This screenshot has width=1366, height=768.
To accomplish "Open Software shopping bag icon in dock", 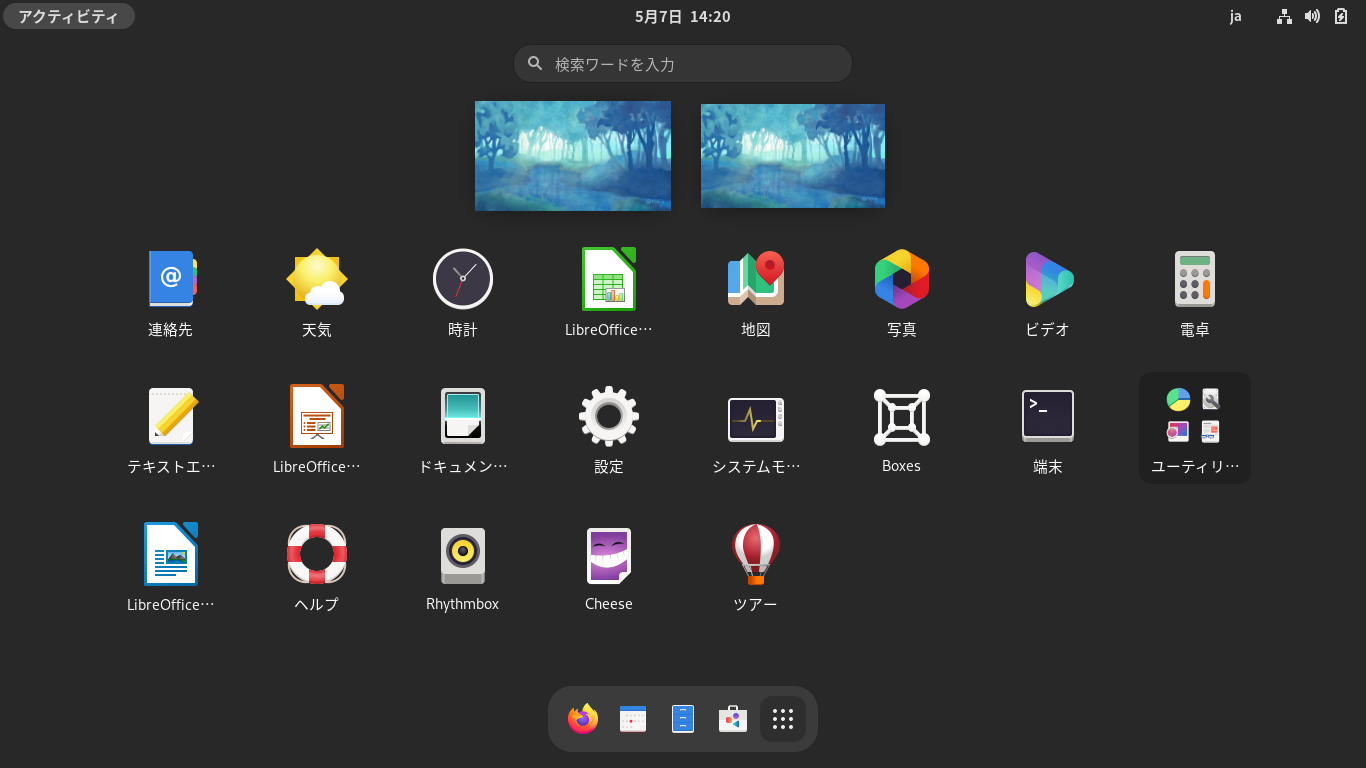I will pos(733,719).
